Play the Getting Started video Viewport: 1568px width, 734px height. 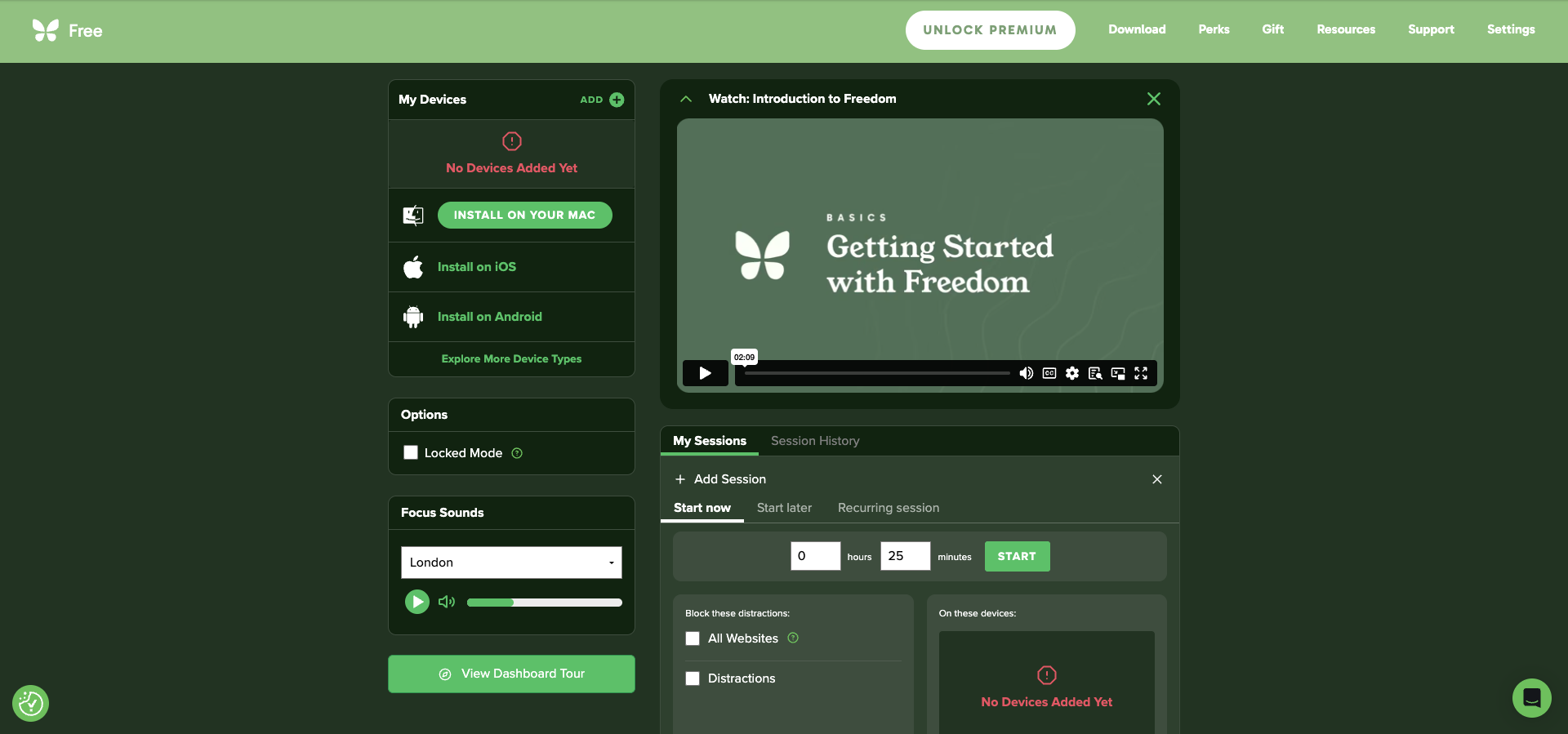pos(706,373)
